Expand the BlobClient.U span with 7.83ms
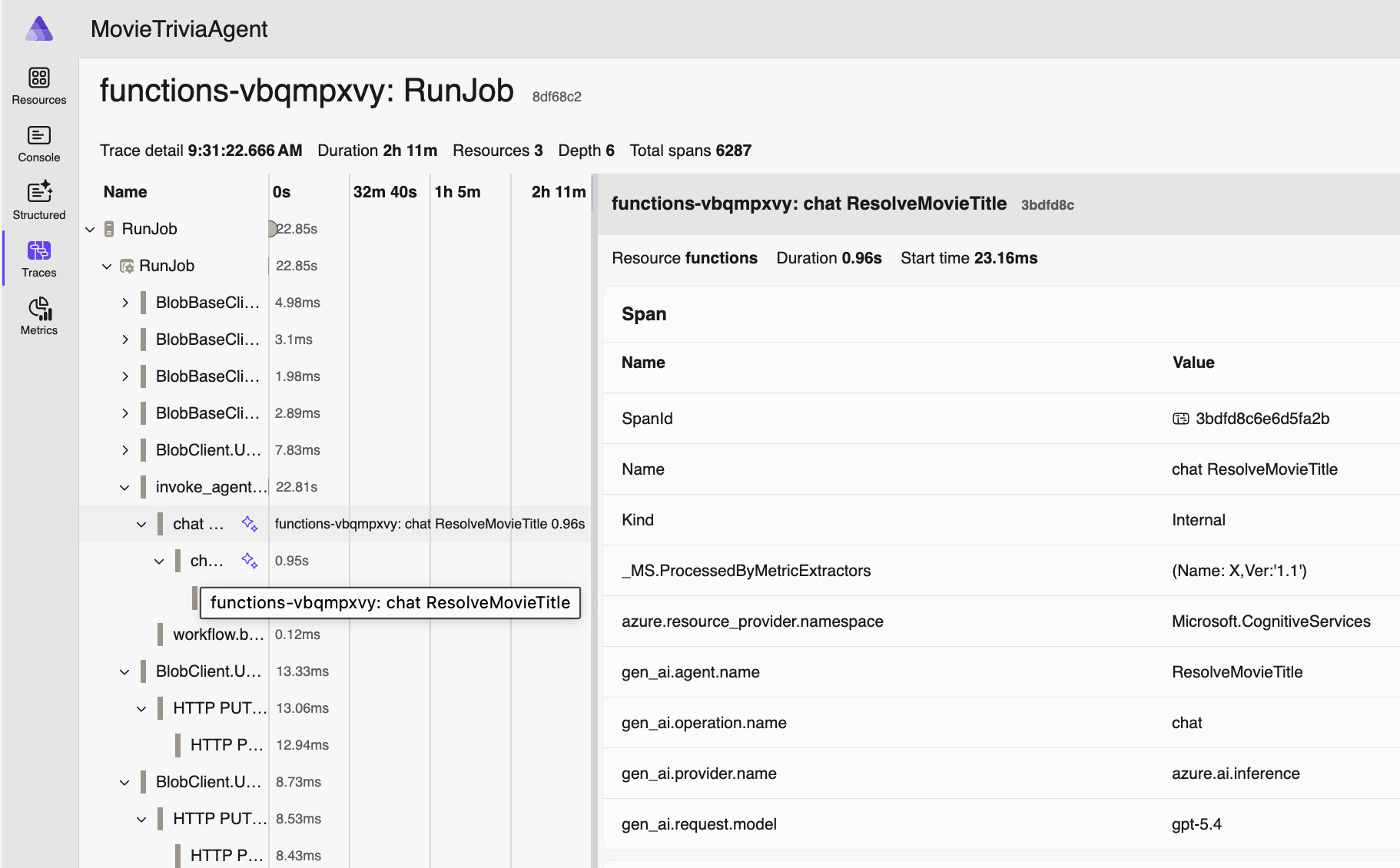 click(124, 450)
